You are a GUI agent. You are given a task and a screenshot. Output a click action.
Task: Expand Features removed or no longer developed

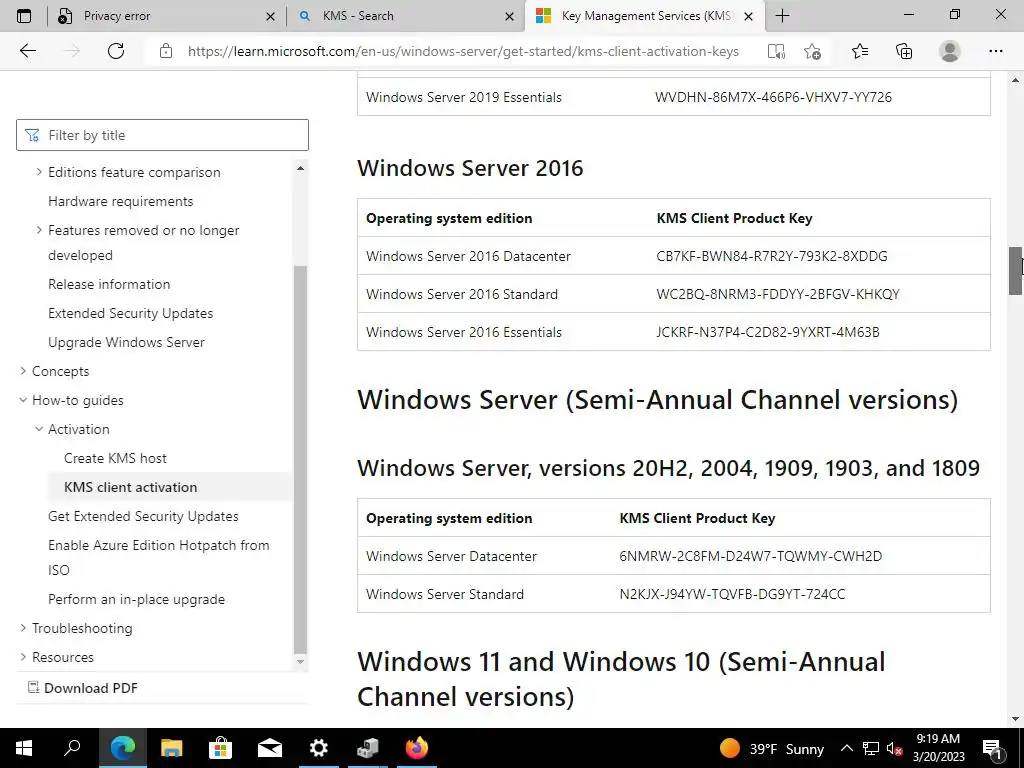[x=39, y=230]
